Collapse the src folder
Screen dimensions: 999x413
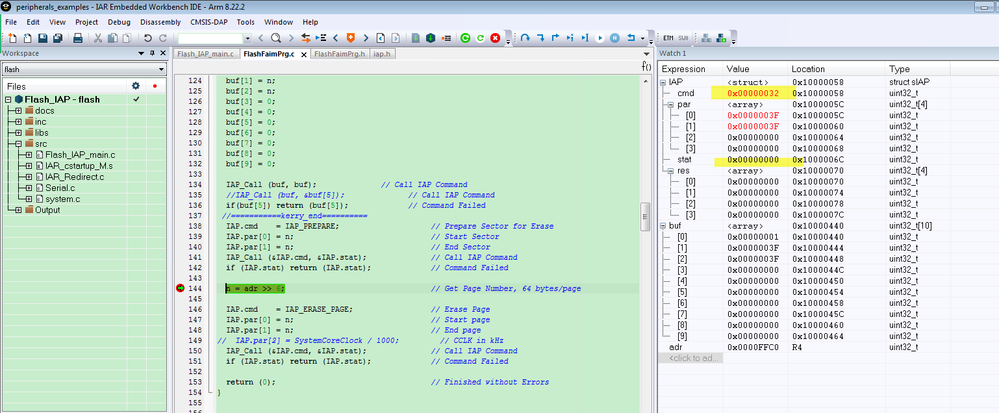click(x=18, y=144)
